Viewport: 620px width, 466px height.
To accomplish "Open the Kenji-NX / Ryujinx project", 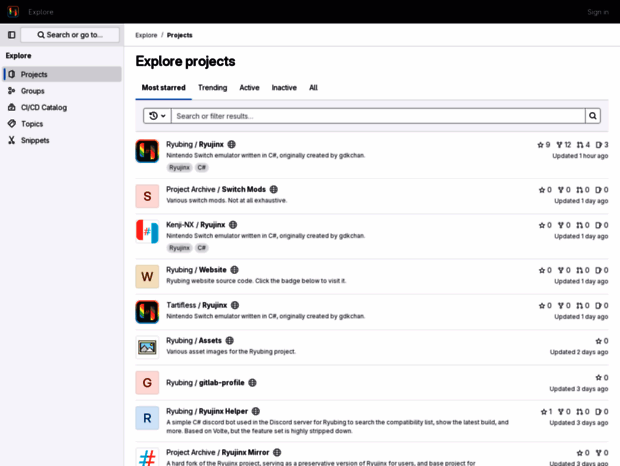I will [196, 225].
